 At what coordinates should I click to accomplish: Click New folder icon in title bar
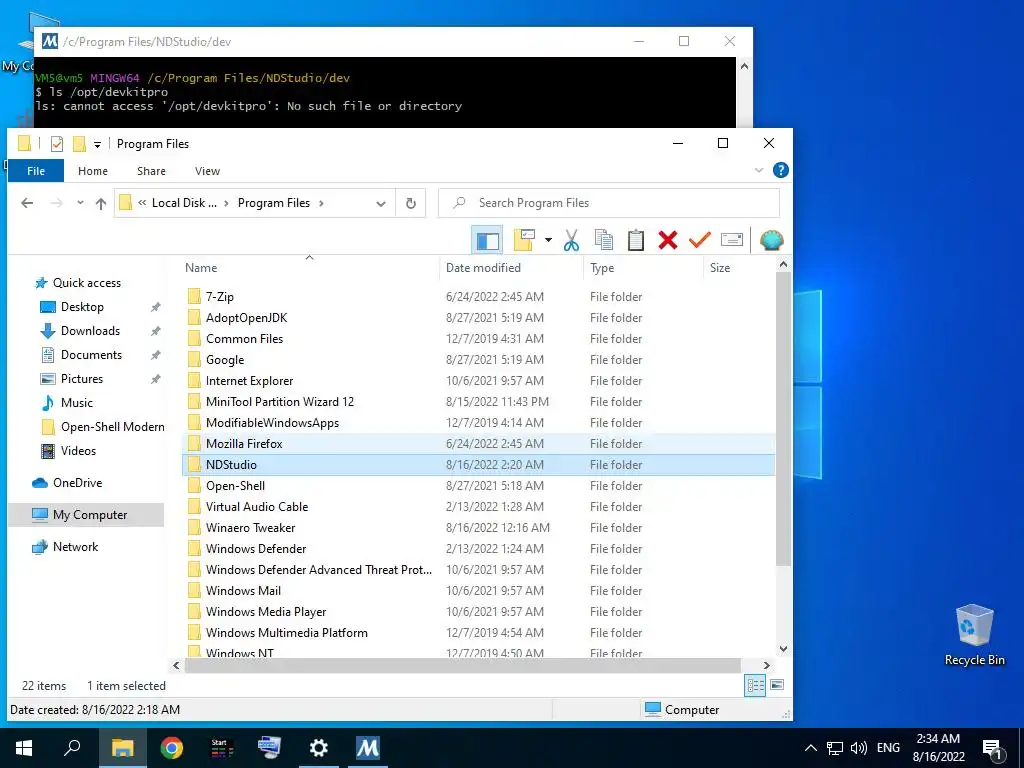(79, 144)
